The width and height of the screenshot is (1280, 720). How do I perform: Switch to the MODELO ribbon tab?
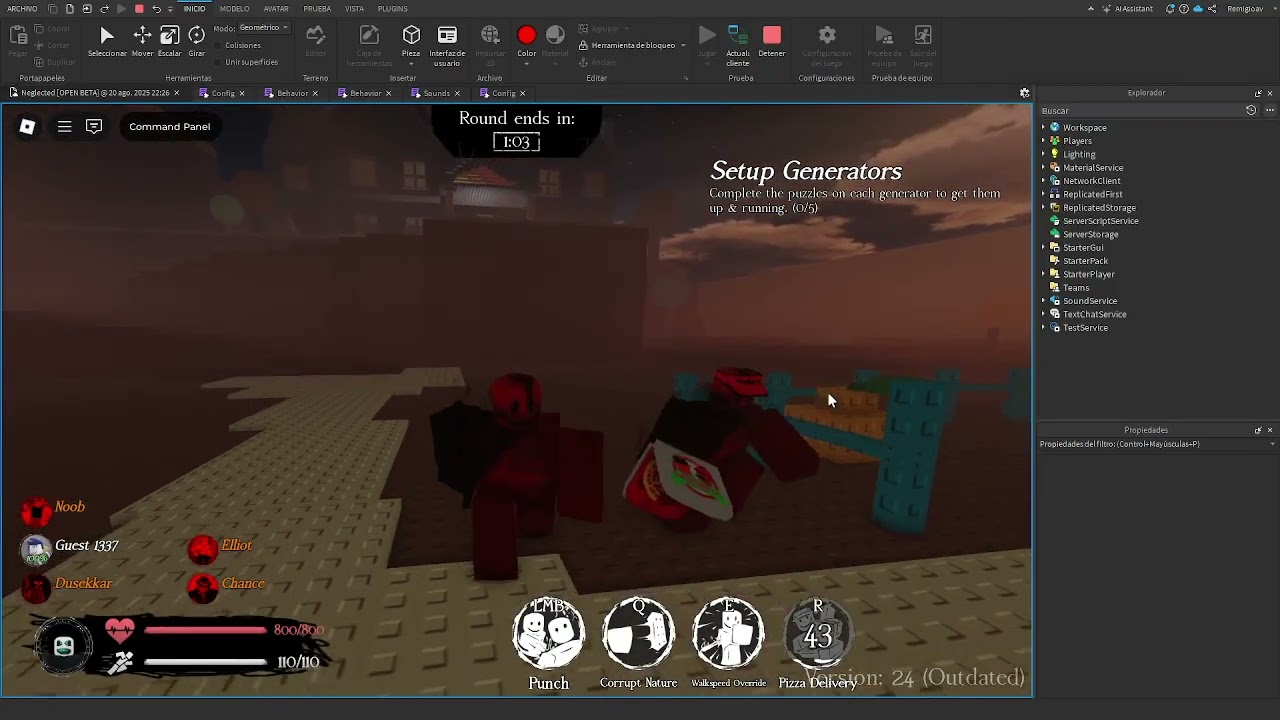click(x=234, y=9)
